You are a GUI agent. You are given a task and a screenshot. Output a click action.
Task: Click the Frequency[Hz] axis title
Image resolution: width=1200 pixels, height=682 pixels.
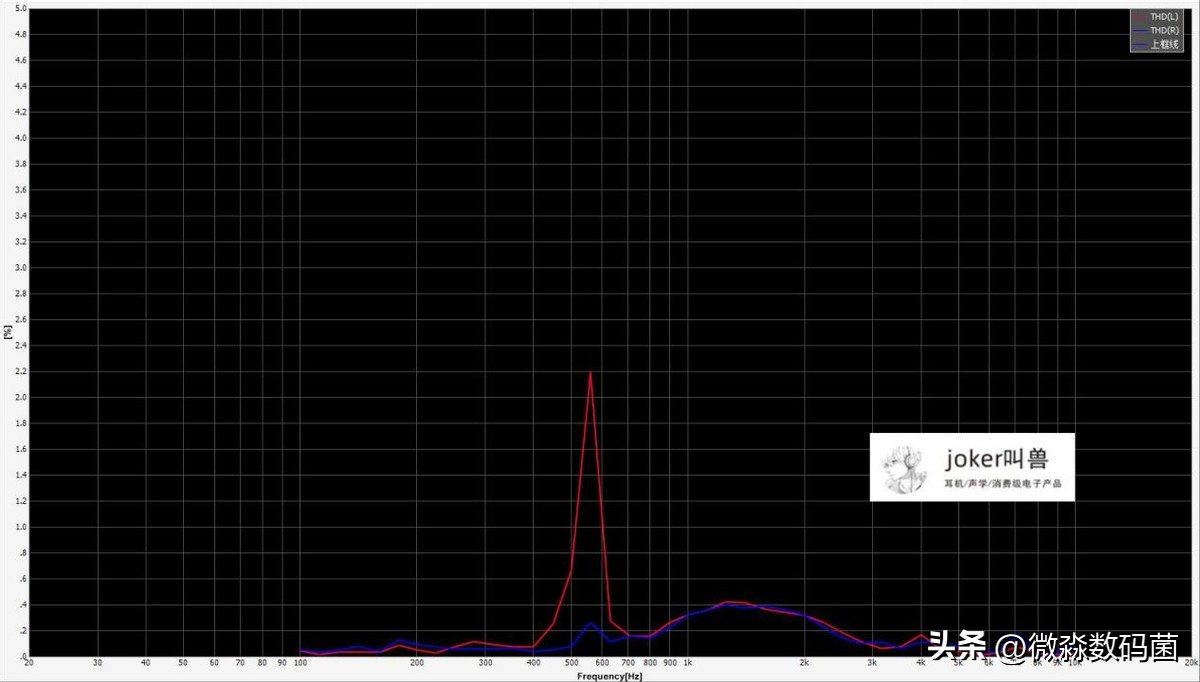tap(609, 677)
